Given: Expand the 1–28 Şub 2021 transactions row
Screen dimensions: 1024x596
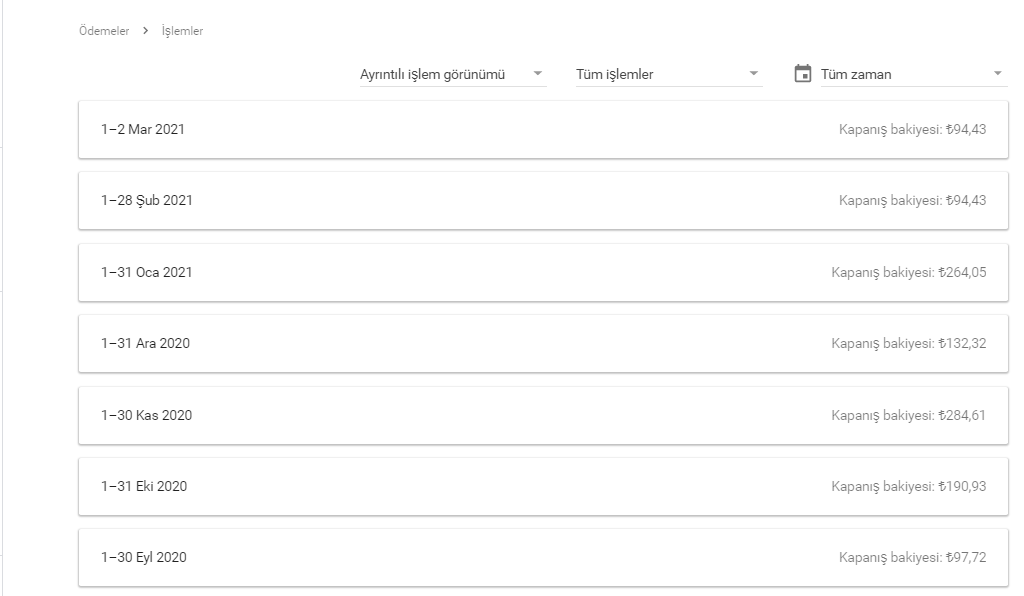Looking at the screenshot, I should (543, 200).
